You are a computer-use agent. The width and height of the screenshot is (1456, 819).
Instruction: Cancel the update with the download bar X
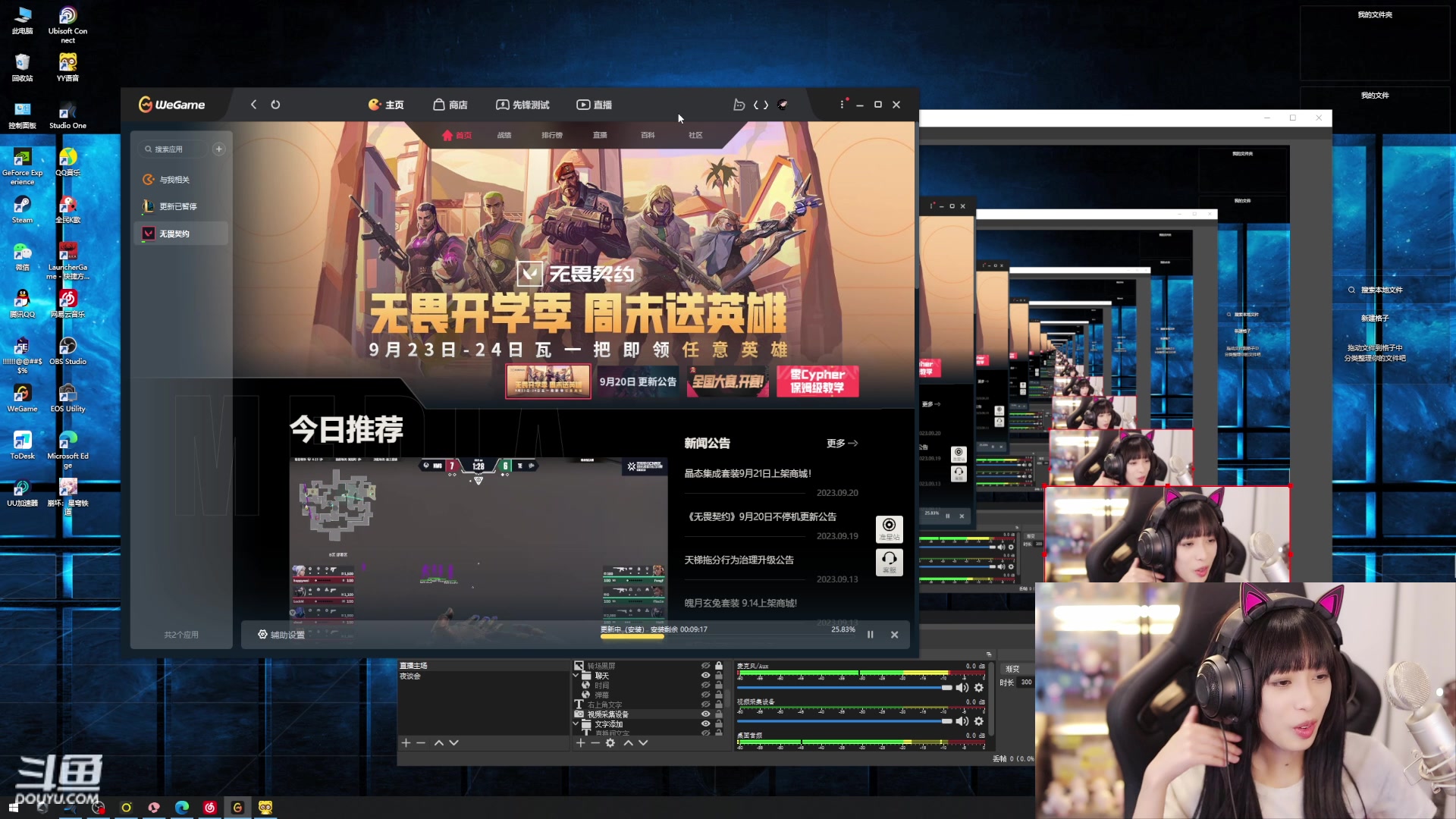(x=895, y=635)
